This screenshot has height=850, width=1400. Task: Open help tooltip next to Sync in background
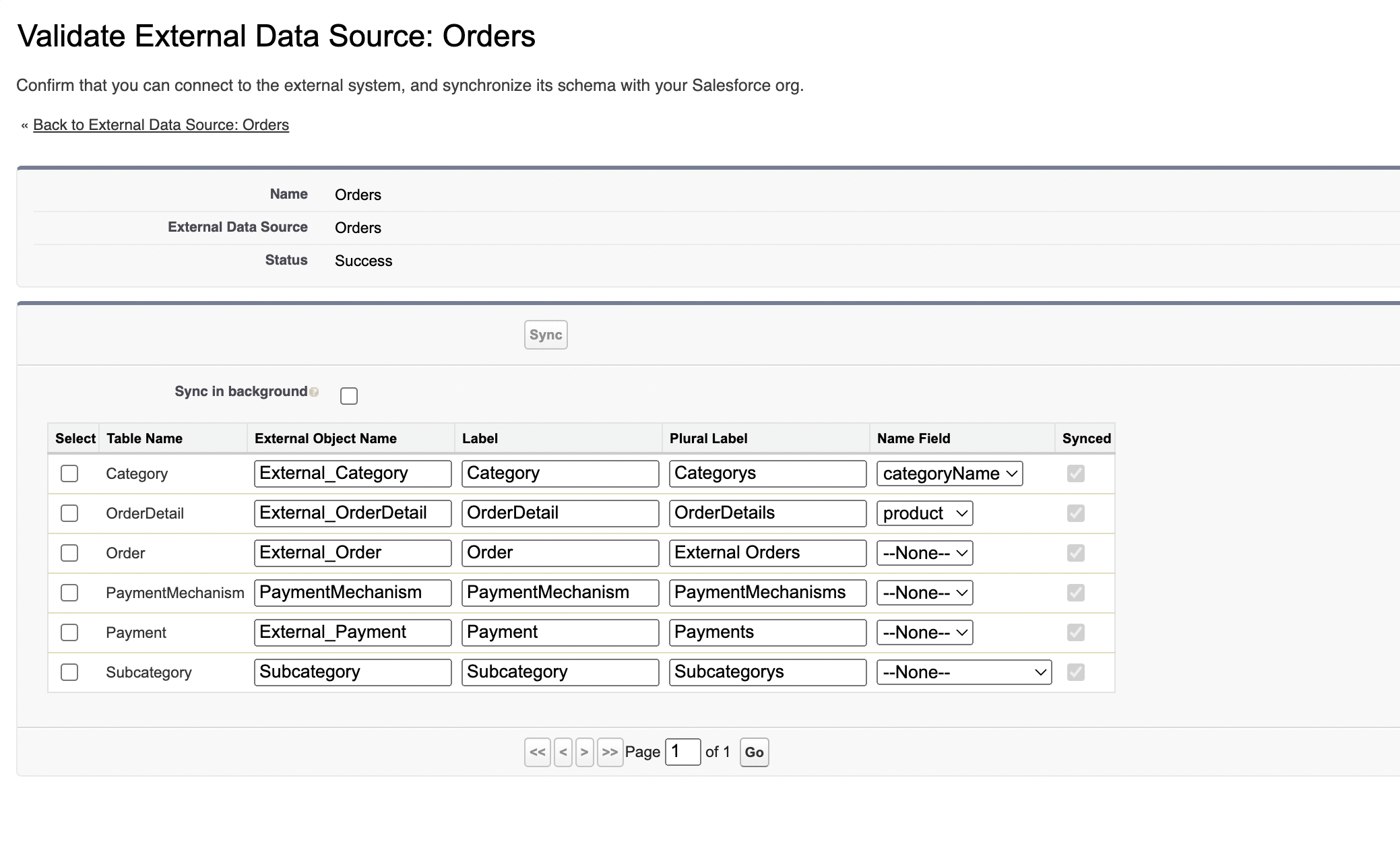tap(313, 391)
